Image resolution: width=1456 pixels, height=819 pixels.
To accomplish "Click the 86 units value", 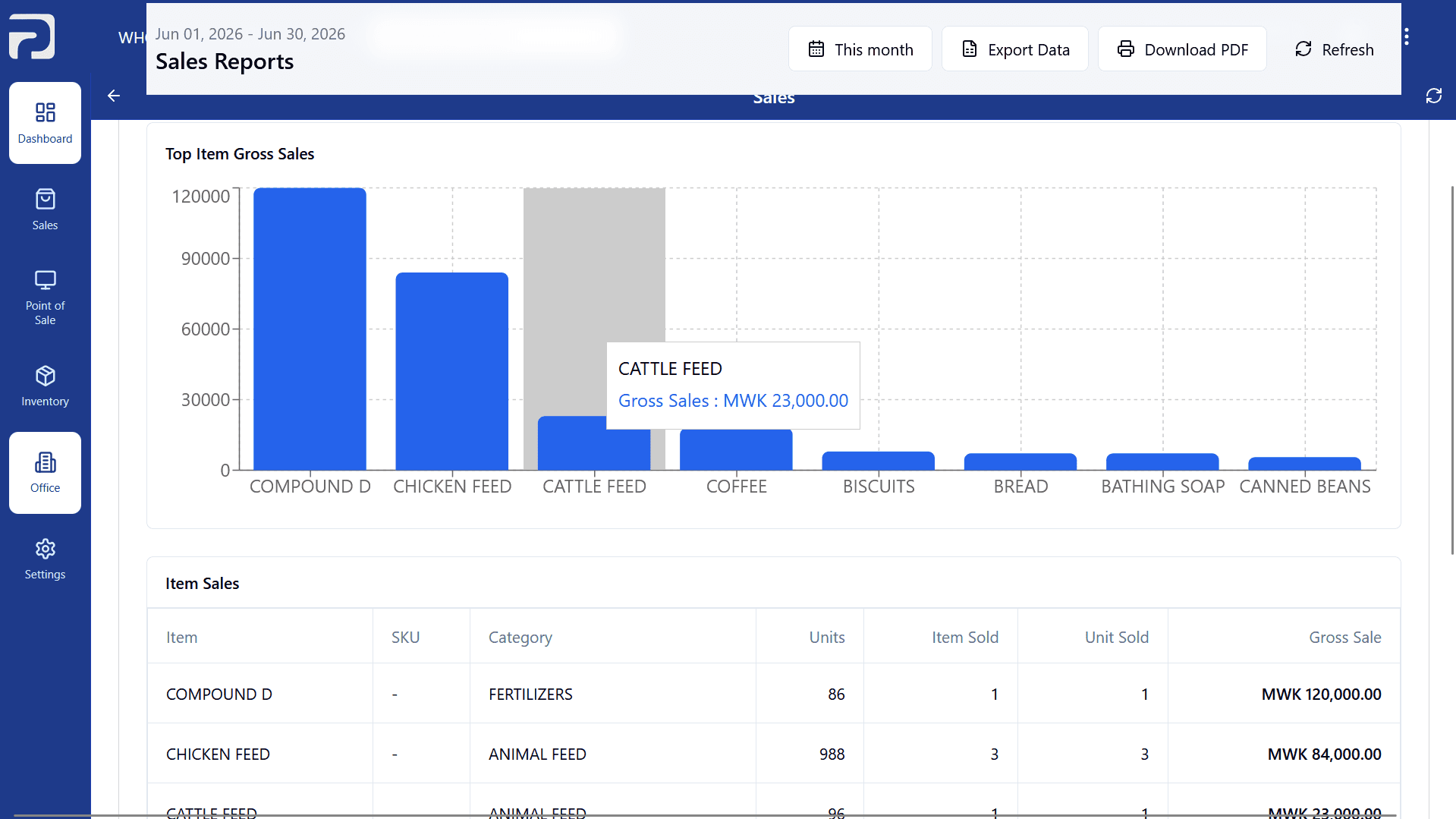I will tap(836, 694).
